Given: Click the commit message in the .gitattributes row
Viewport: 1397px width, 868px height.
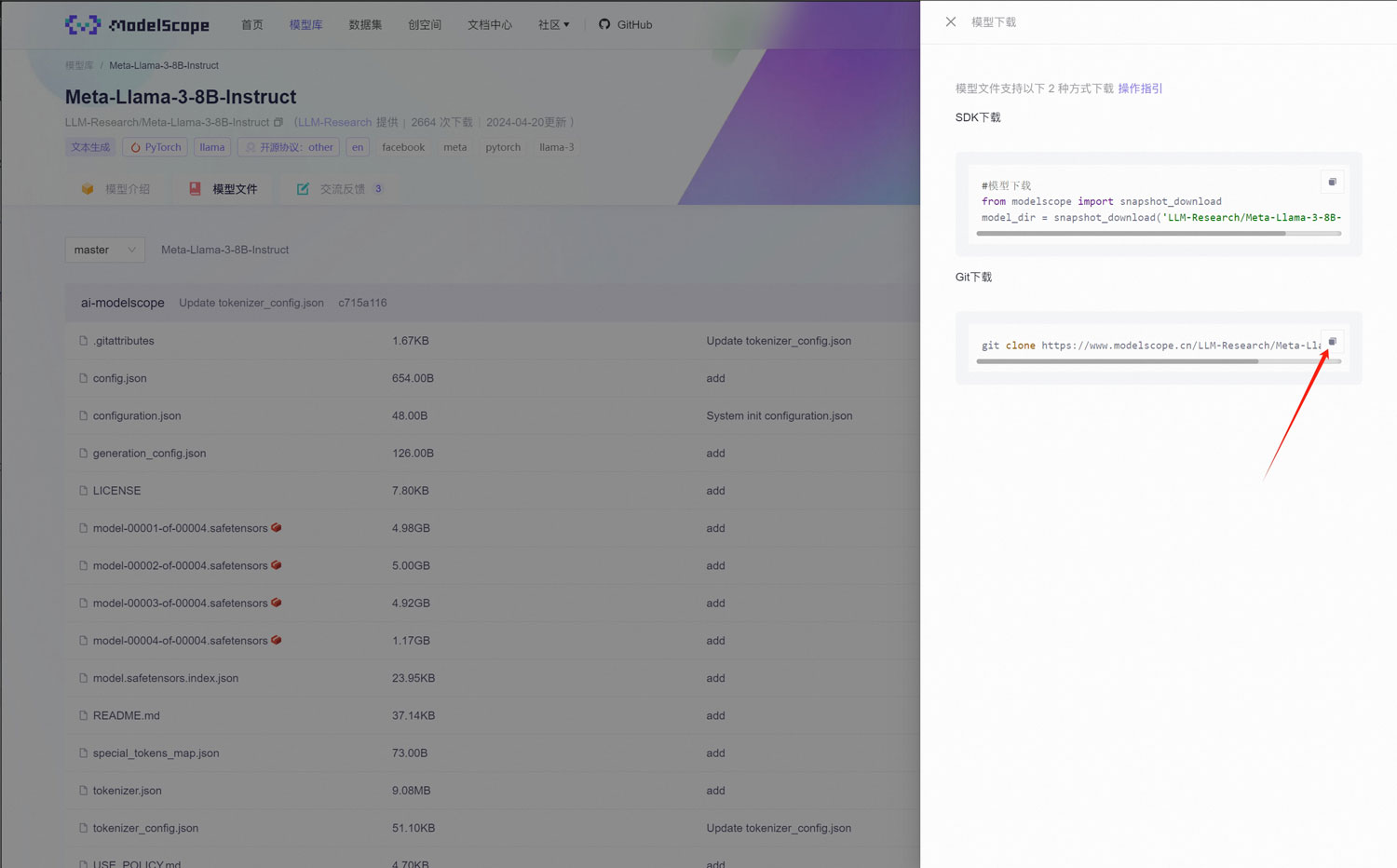Looking at the screenshot, I should click(x=779, y=341).
